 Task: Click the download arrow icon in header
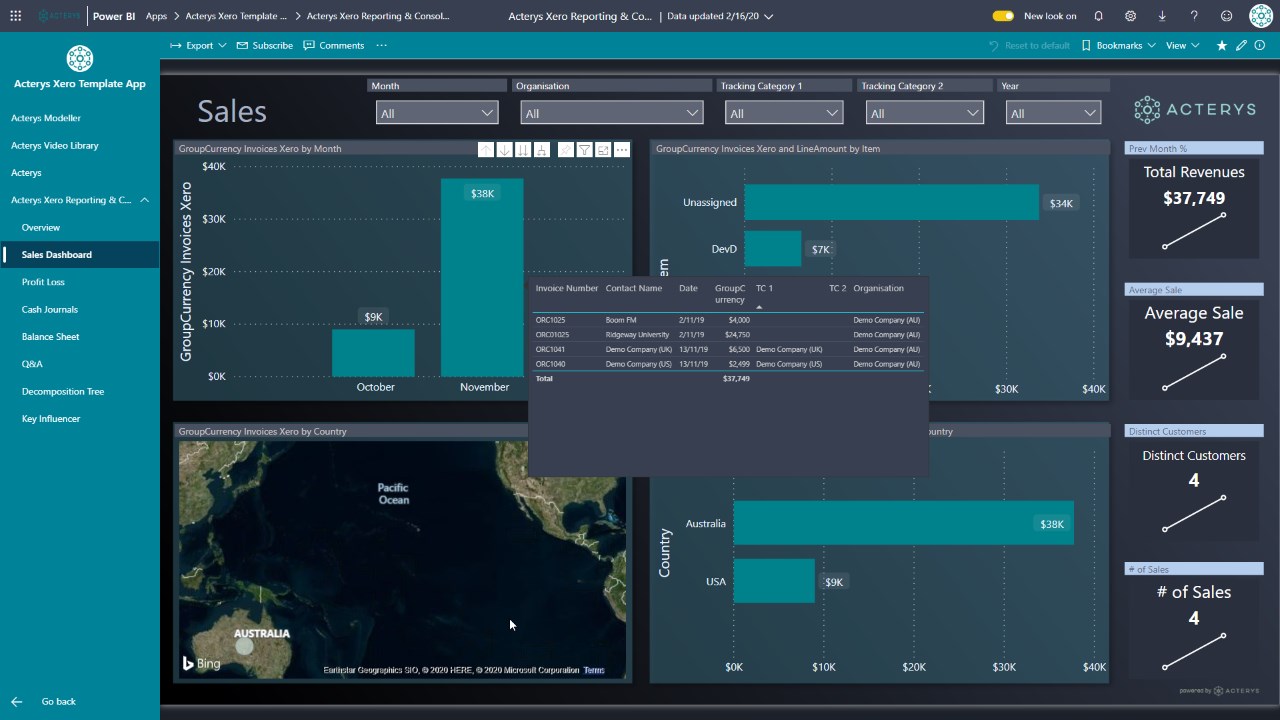[x=1162, y=16]
